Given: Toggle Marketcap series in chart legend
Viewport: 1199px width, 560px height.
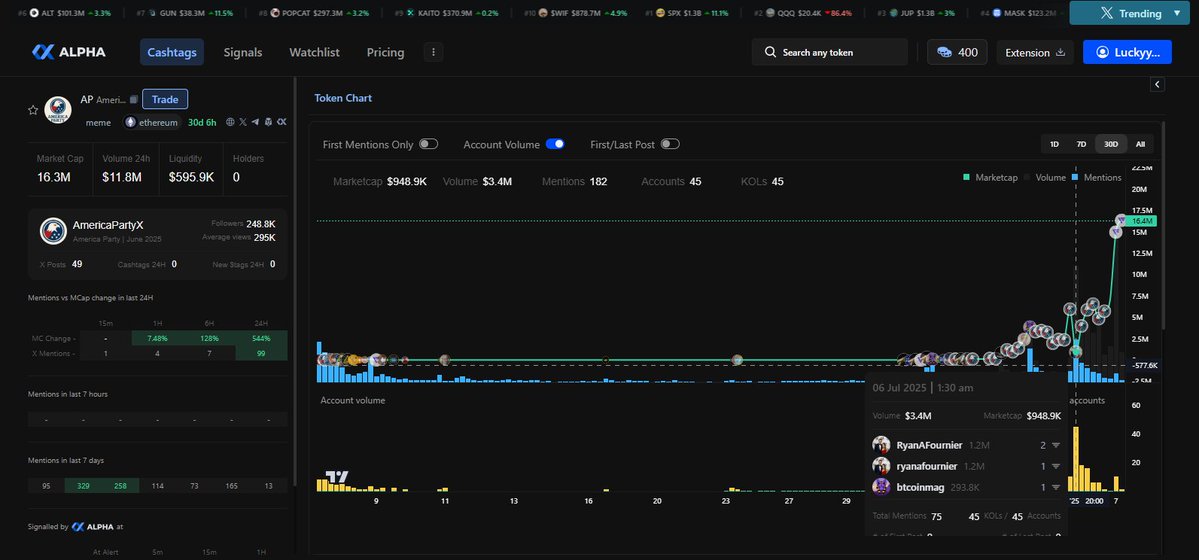Looking at the screenshot, I should [x=989, y=177].
